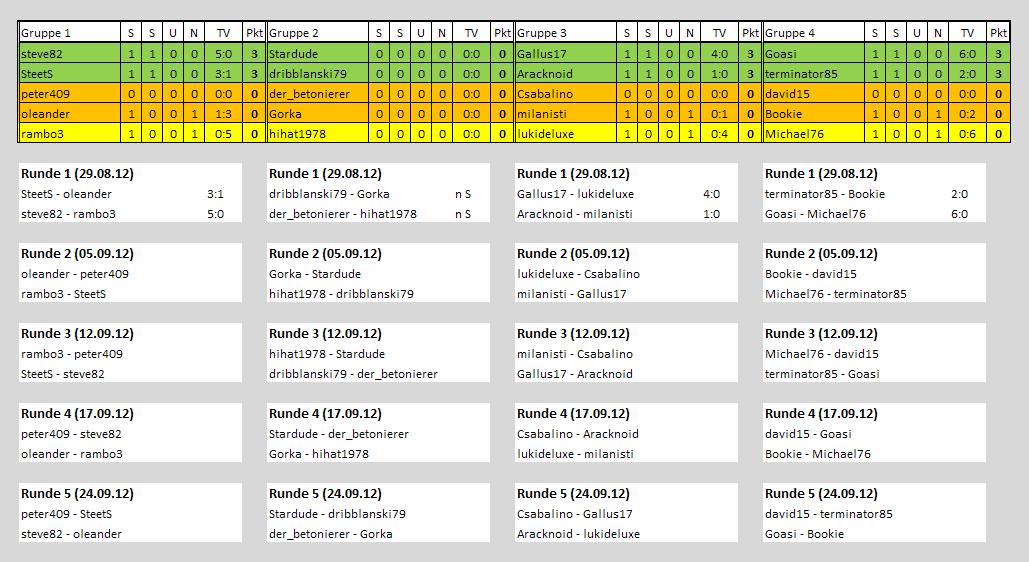
Task: Click the david15 - terminator85 fixture
Action: (x=828, y=514)
